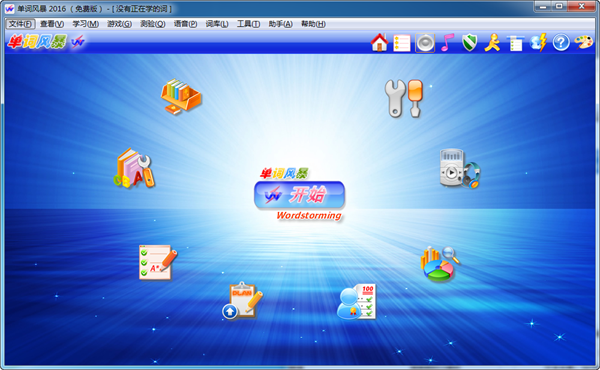Open the test score user icon
600x370 pixels.
tap(356, 302)
